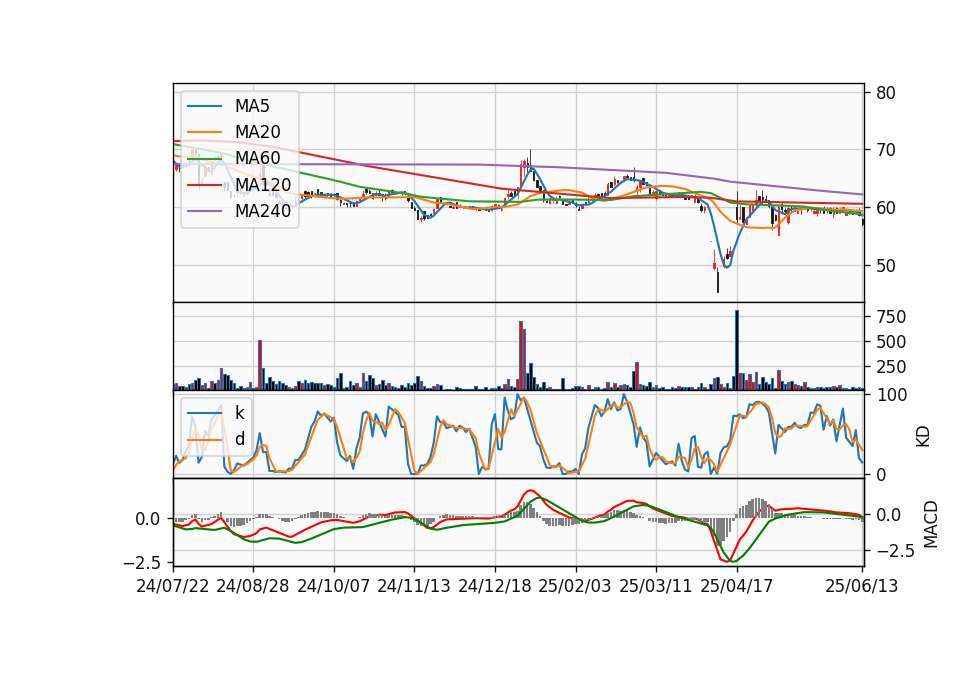Click the 24/12/18 date axis label
Screen dimensions: 960x690
[495, 586]
